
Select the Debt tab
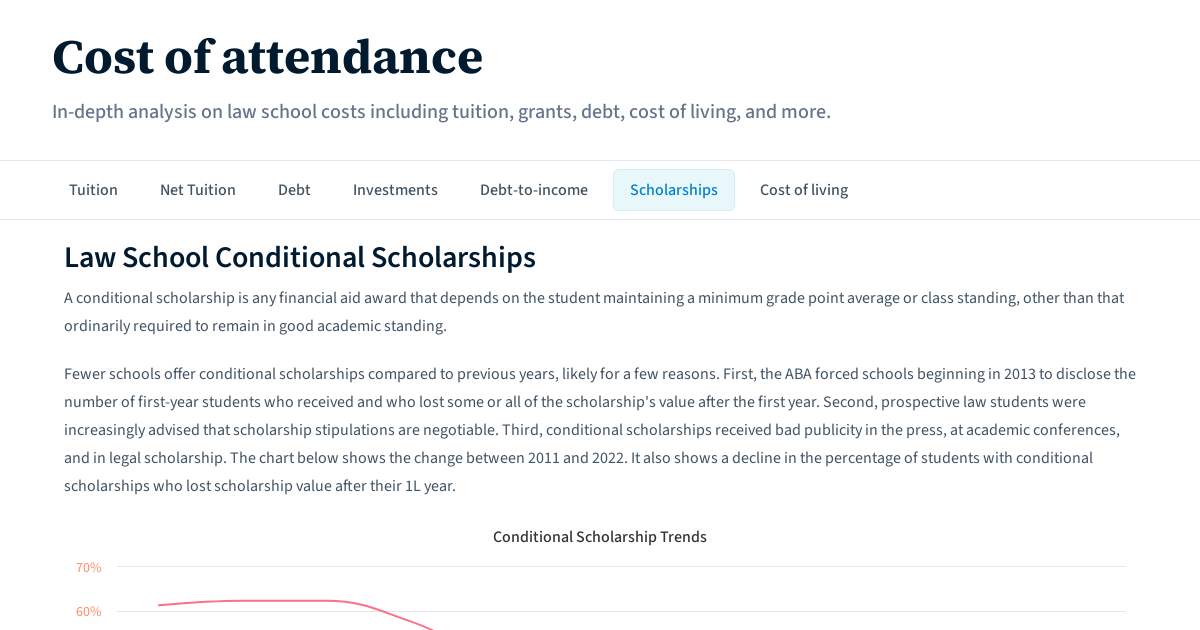click(x=294, y=190)
